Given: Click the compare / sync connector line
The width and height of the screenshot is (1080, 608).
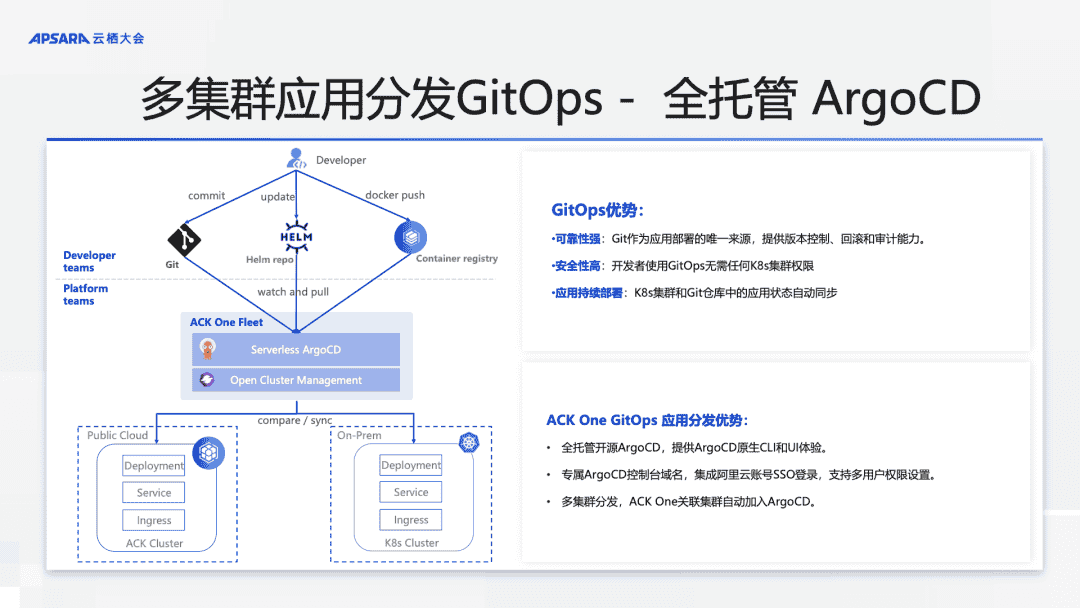Looking at the screenshot, I should click(x=295, y=420).
